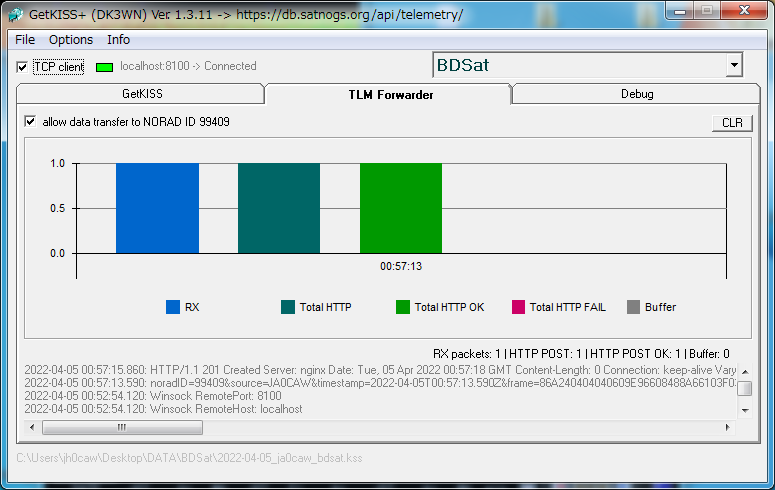Screen dimensions: 775x490
Task: Click the blue RX legend swatch
Action: point(173,307)
